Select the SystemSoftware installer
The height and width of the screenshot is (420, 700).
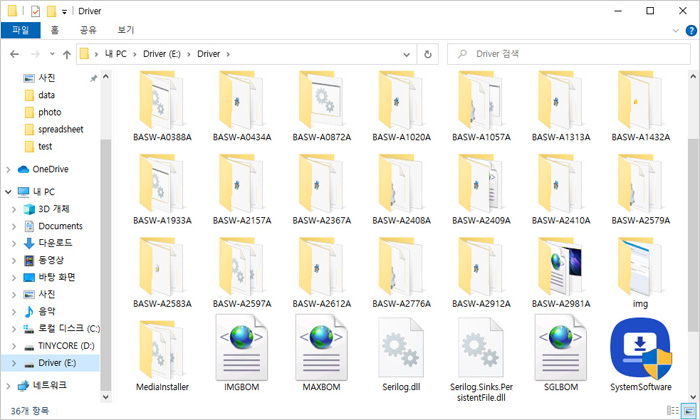point(641,355)
